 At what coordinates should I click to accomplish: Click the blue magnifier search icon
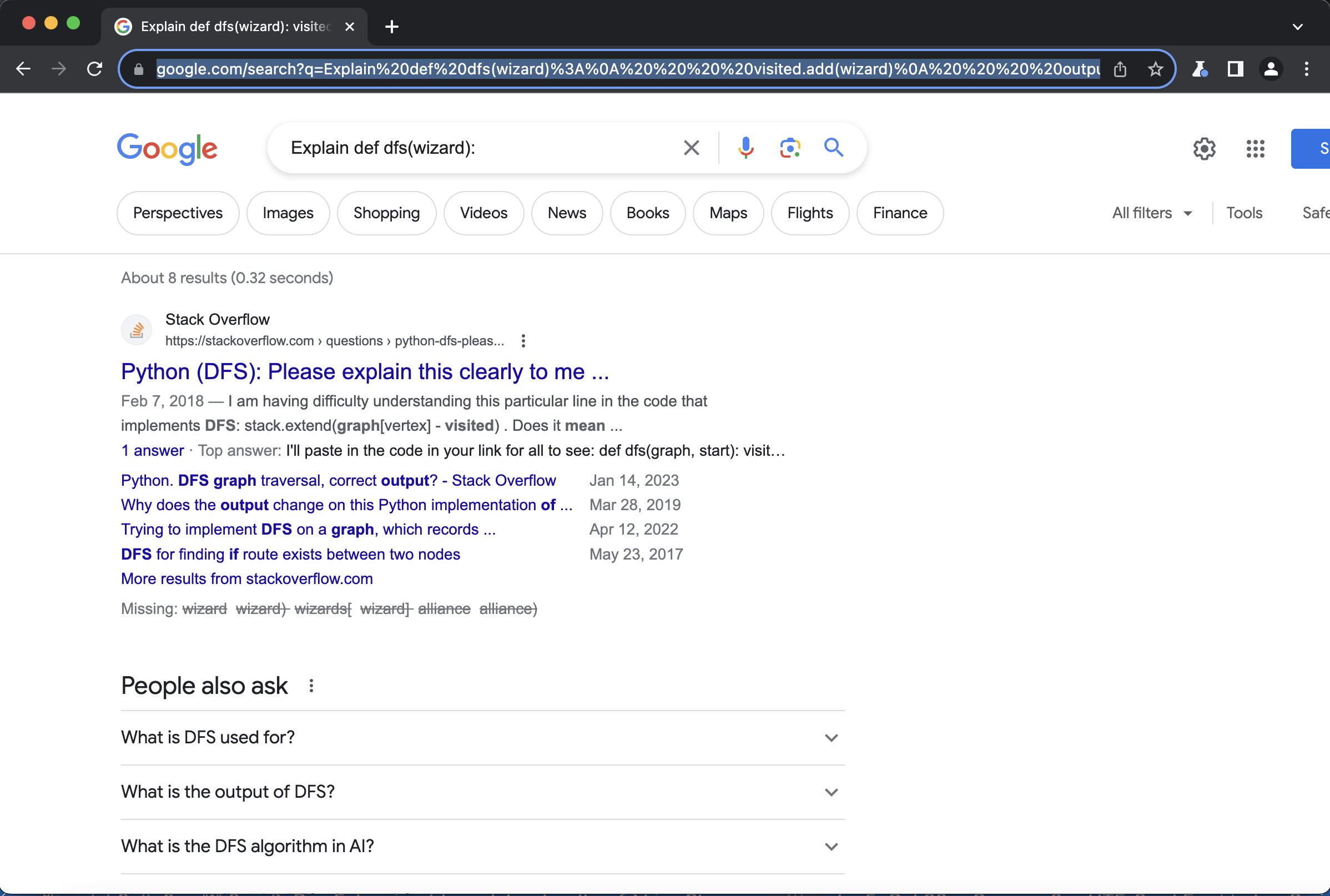pos(834,148)
